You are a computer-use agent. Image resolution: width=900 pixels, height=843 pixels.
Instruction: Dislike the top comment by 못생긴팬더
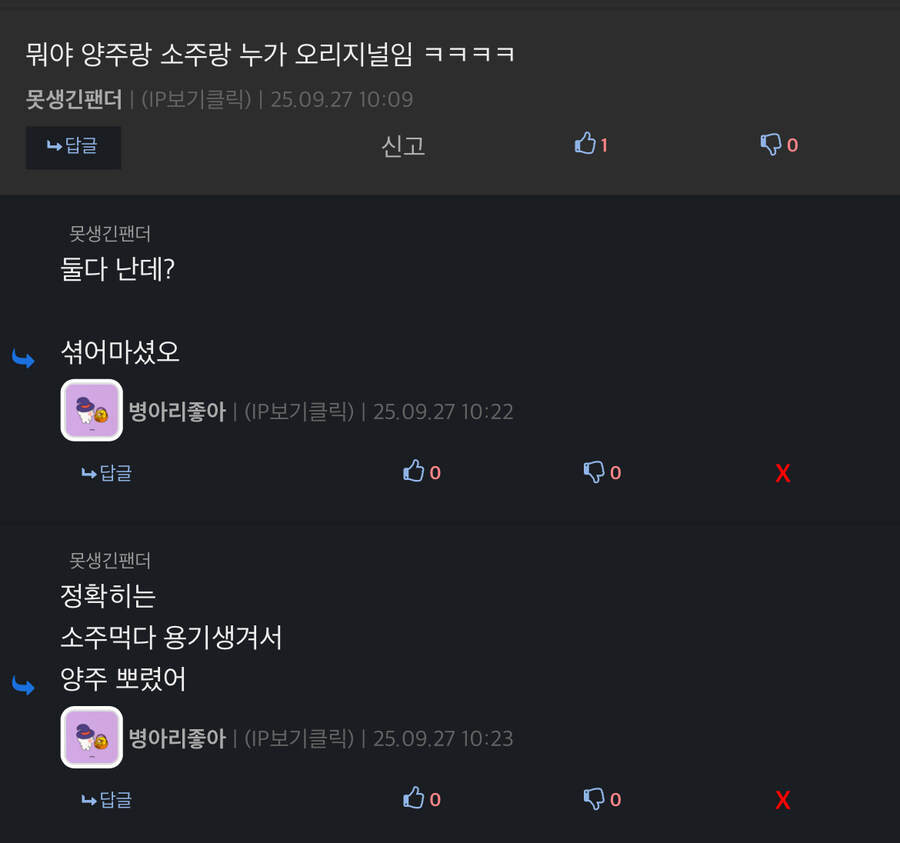[x=778, y=145]
